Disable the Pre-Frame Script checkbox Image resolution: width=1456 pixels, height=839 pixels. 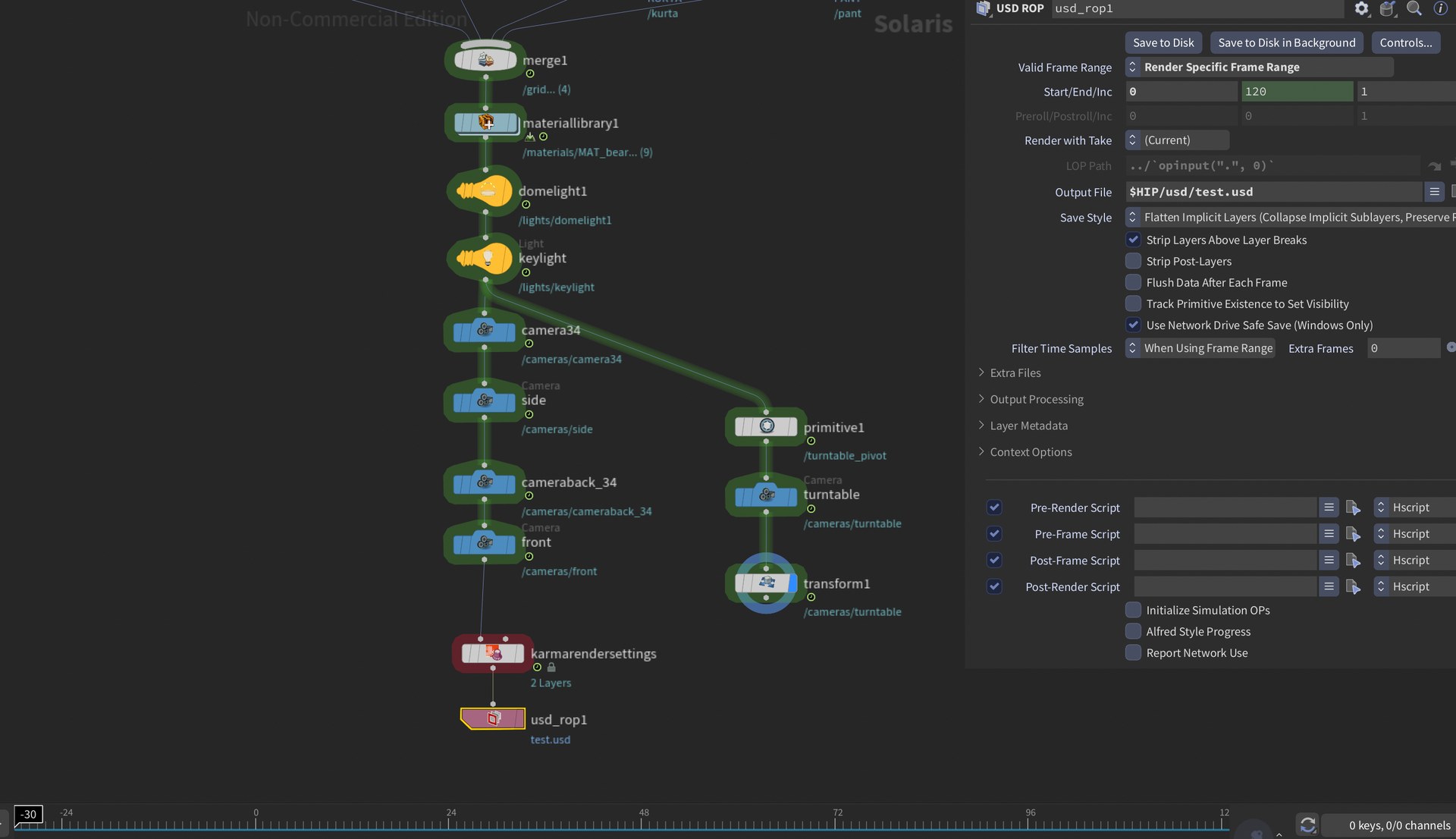coord(994,534)
